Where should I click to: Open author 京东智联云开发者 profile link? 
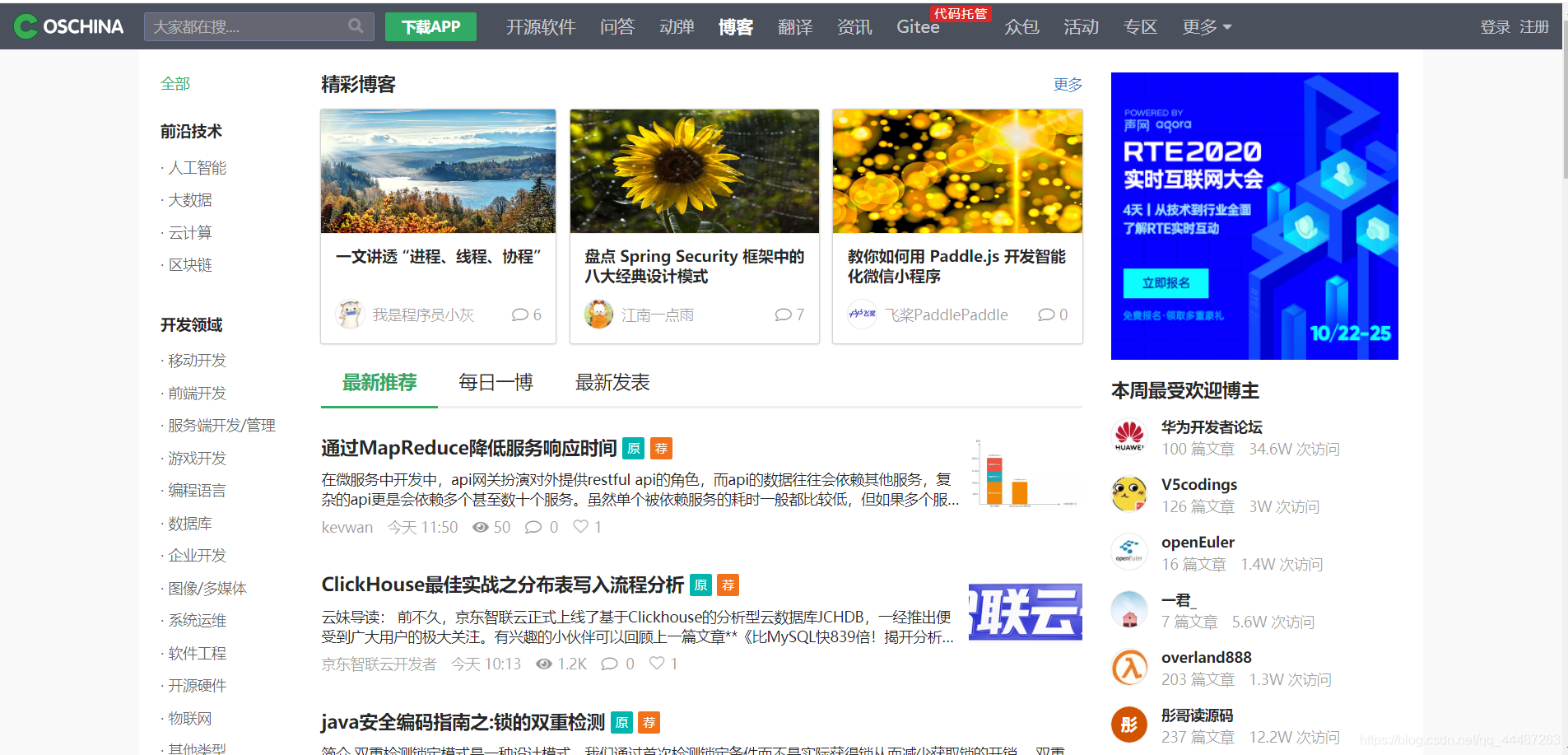point(379,664)
